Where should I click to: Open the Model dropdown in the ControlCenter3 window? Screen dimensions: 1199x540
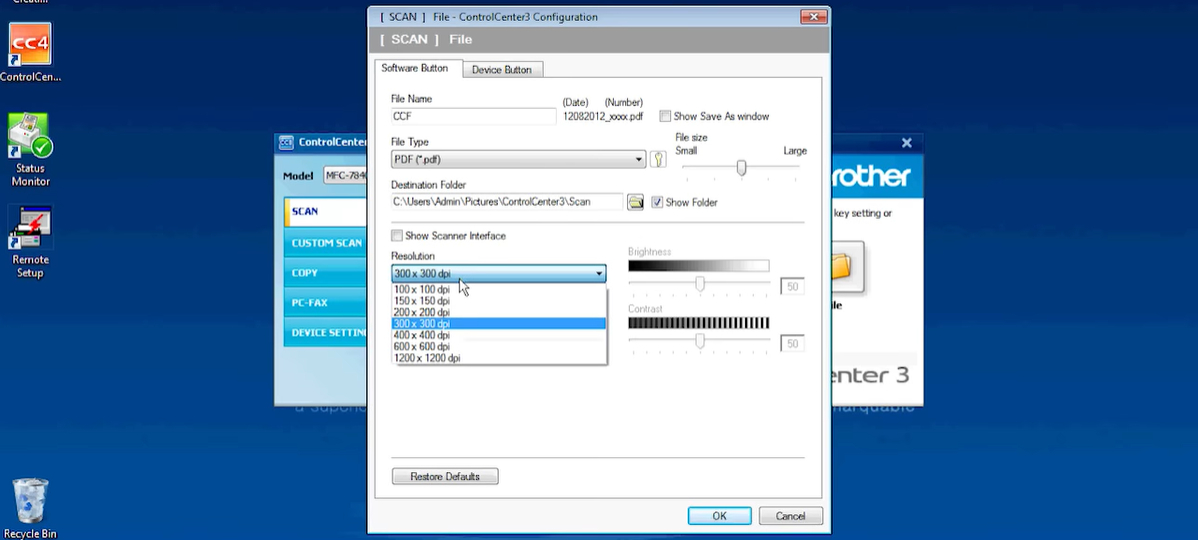346,175
